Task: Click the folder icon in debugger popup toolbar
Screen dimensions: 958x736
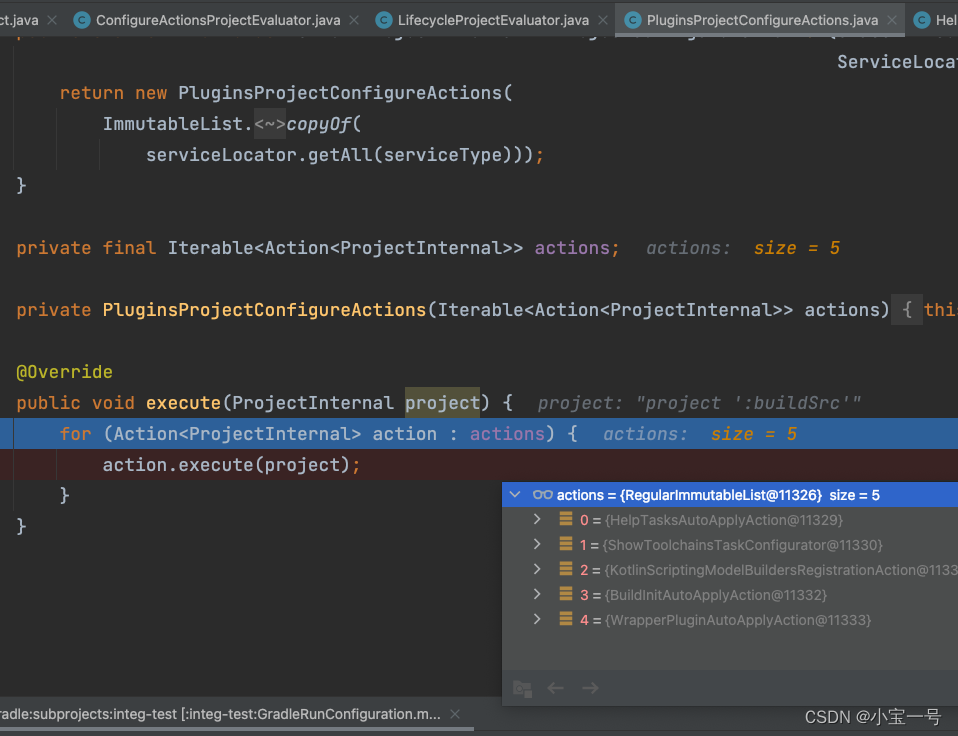Action: pyautogui.click(x=522, y=688)
